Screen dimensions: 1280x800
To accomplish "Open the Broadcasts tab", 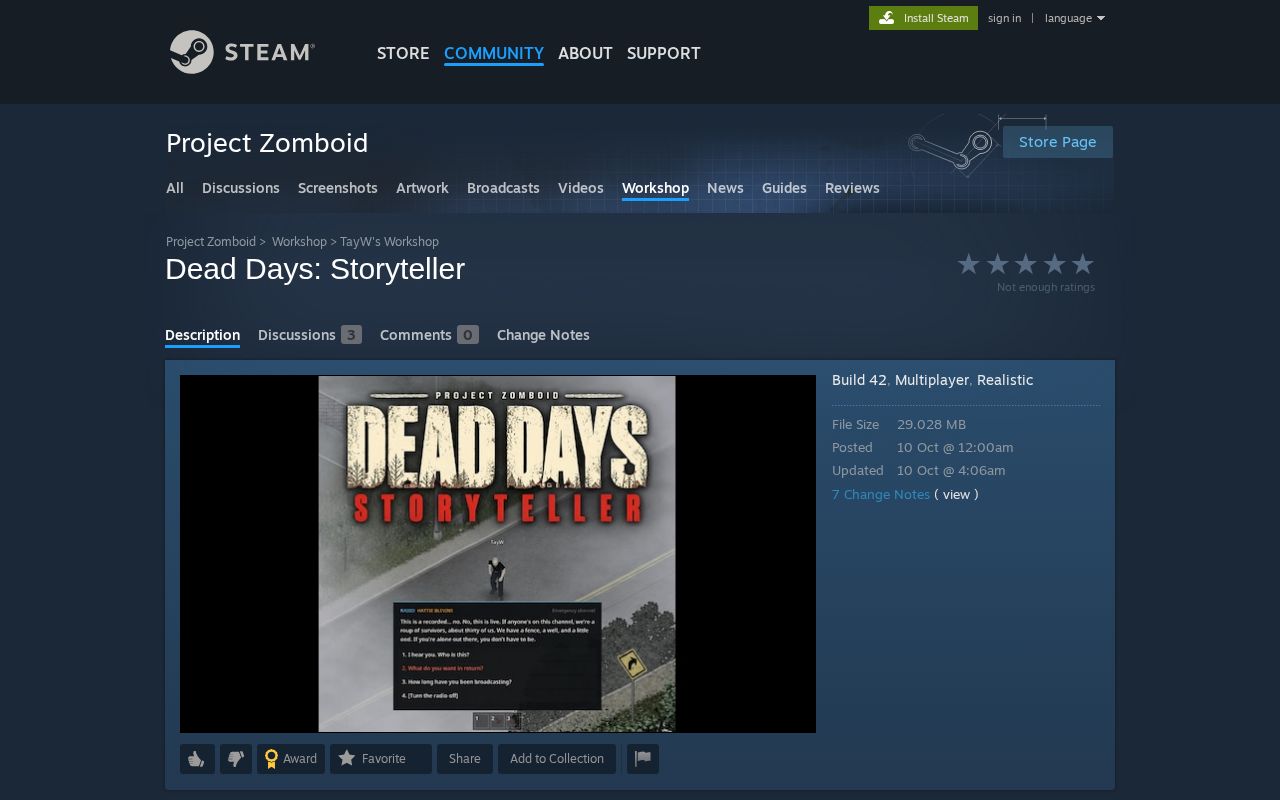I will [503, 188].
